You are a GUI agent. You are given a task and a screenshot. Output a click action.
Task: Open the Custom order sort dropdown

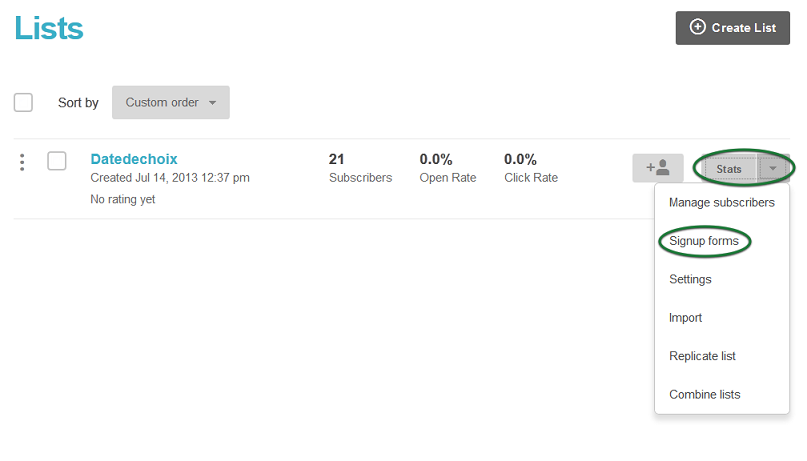171,102
